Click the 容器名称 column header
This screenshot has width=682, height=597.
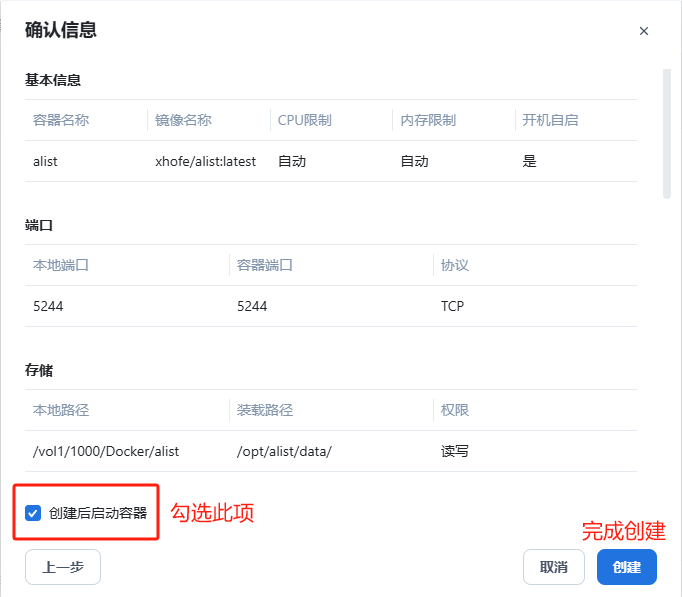coord(61,120)
